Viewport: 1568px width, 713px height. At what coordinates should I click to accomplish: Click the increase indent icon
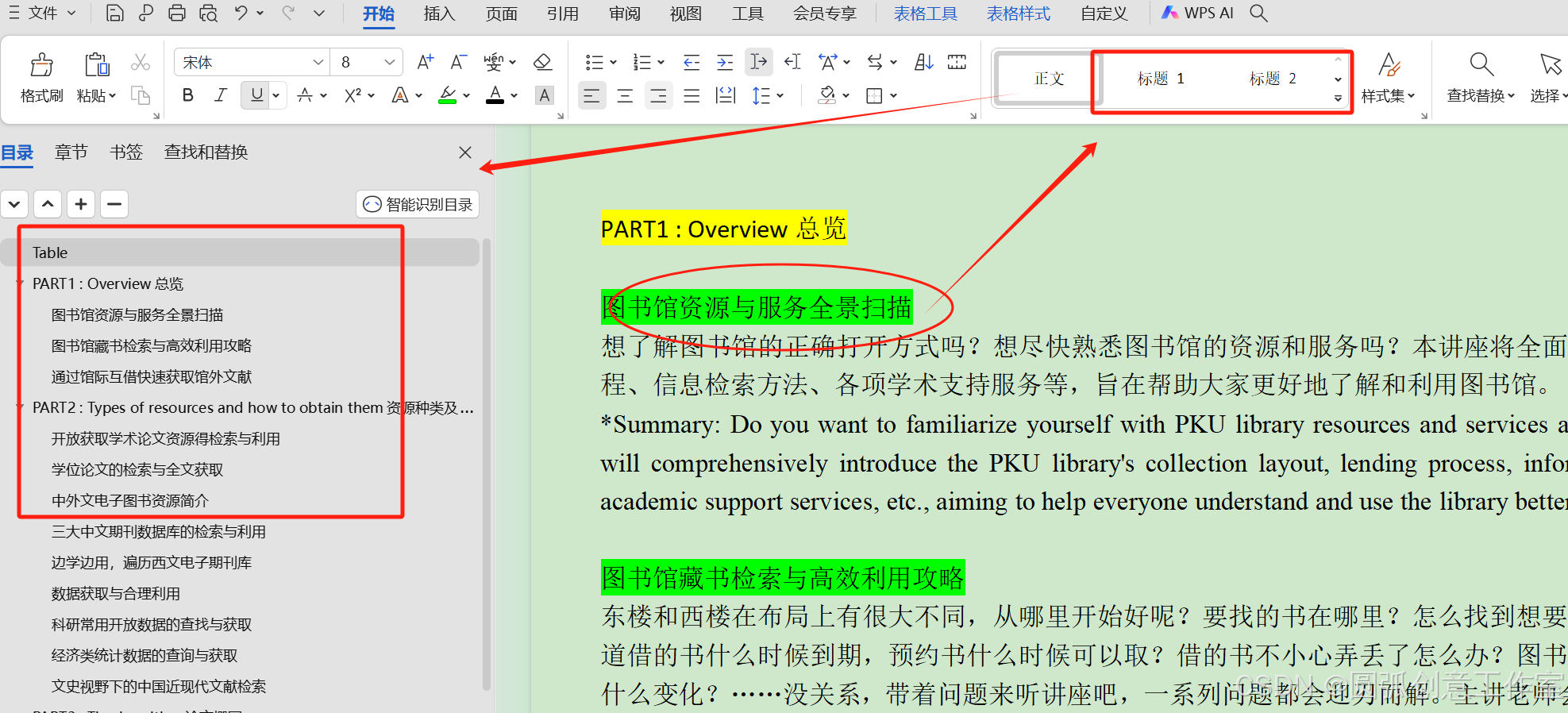(725, 62)
